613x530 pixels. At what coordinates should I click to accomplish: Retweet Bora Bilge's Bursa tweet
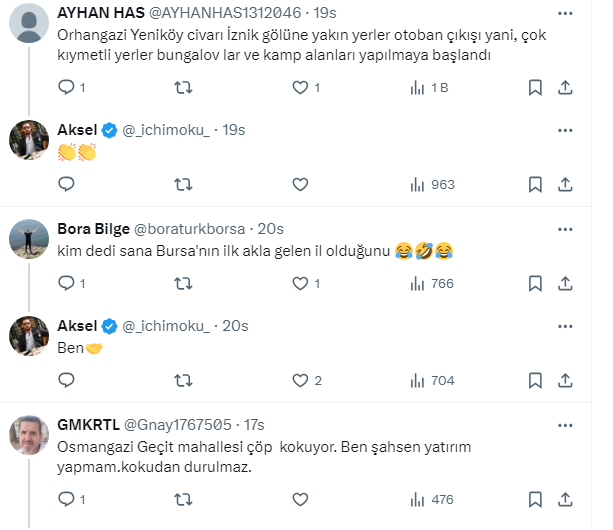pyautogui.click(x=184, y=283)
